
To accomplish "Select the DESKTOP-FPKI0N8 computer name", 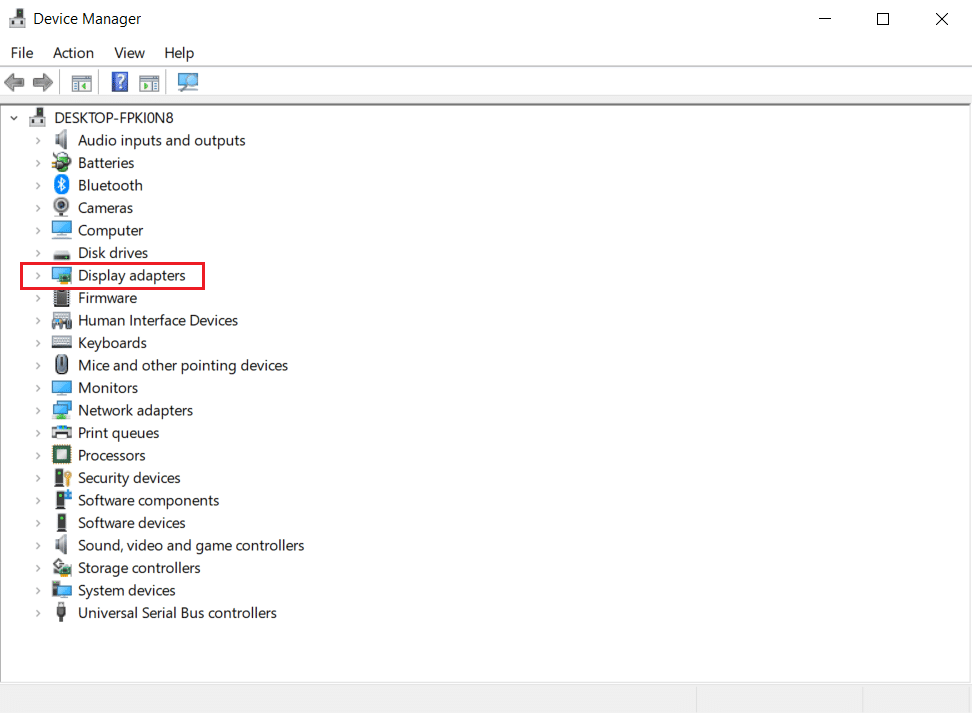I will pos(114,118).
